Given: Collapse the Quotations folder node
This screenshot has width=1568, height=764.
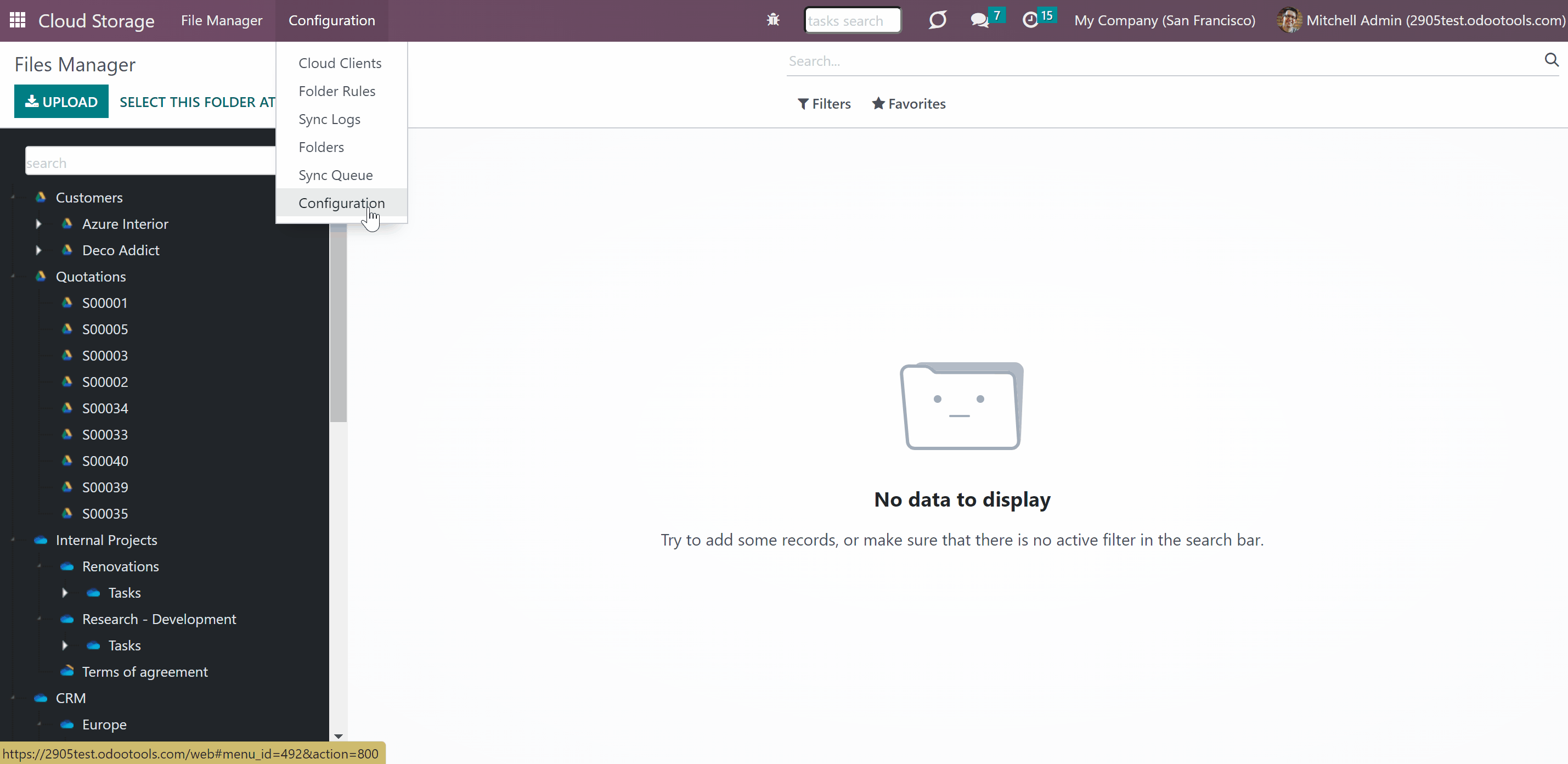Looking at the screenshot, I should point(13,277).
